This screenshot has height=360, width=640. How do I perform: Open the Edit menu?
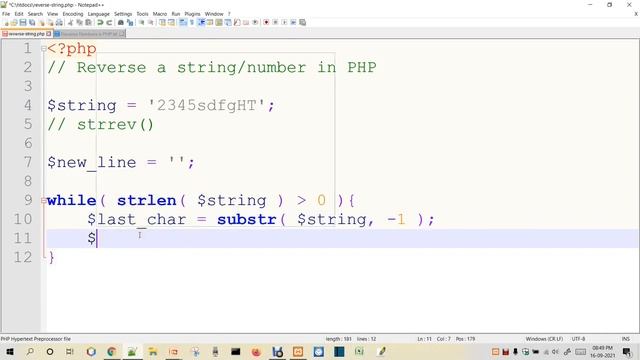19,14
